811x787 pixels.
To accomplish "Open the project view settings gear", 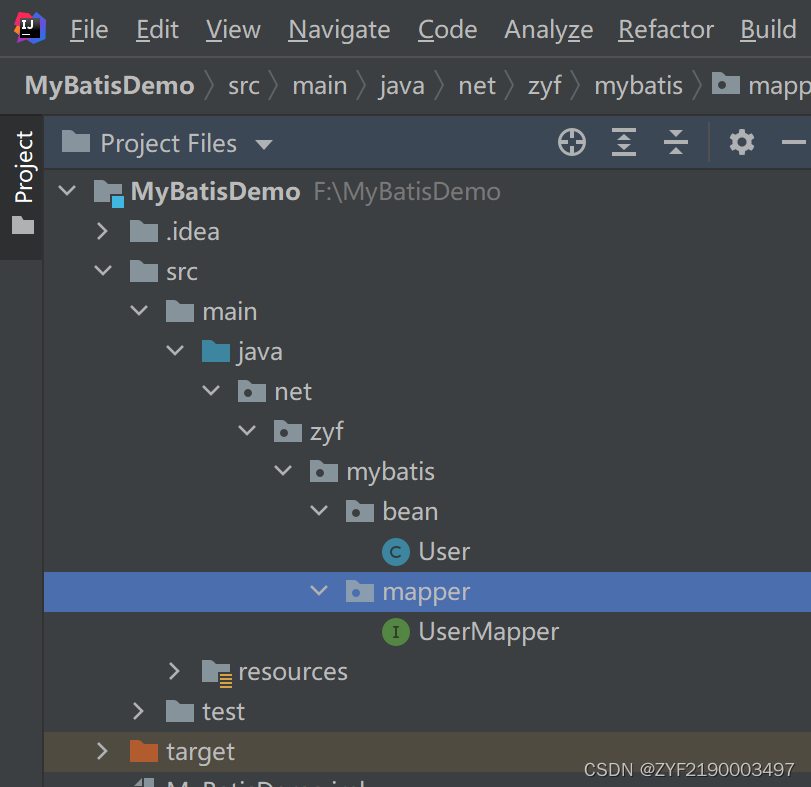I will [x=742, y=142].
